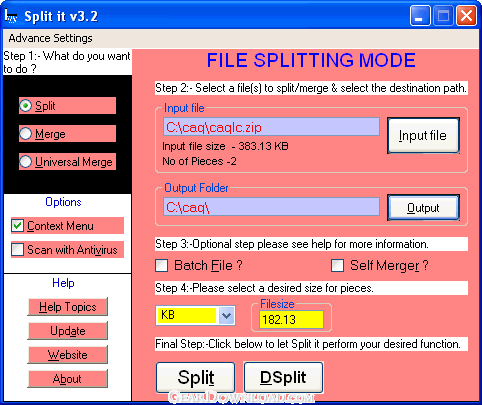
Task: Choose the Merge radio option
Action: coord(26,134)
